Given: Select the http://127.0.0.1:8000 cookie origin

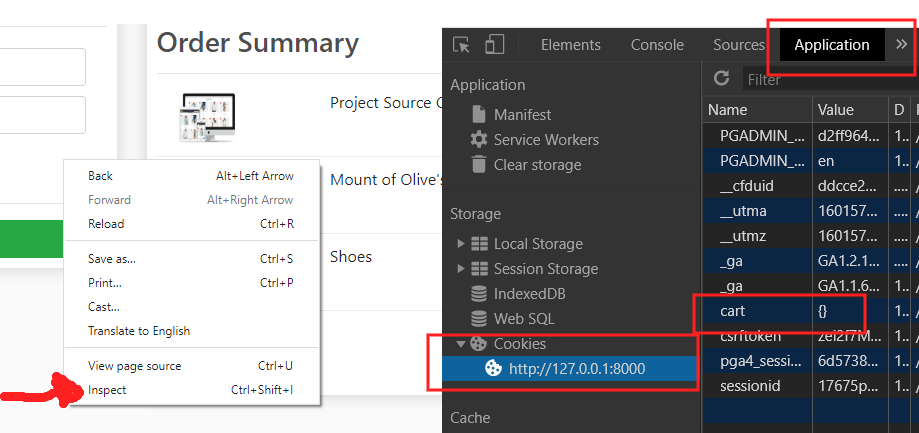Looking at the screenshot, I should click(576, 369).
